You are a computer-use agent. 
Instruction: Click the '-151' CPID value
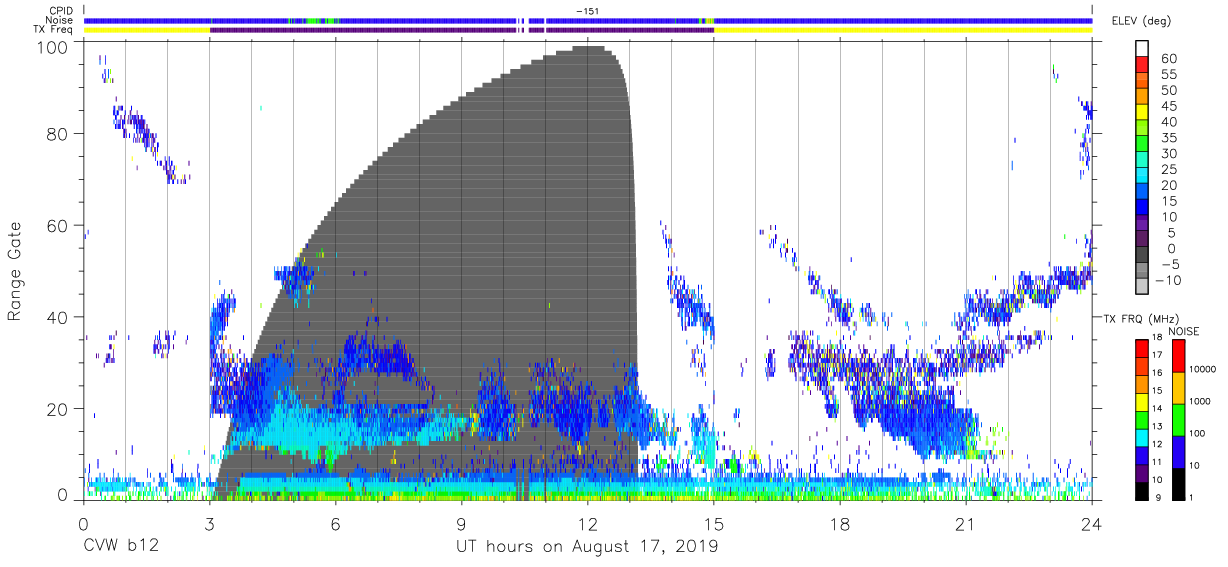(590, 11)
